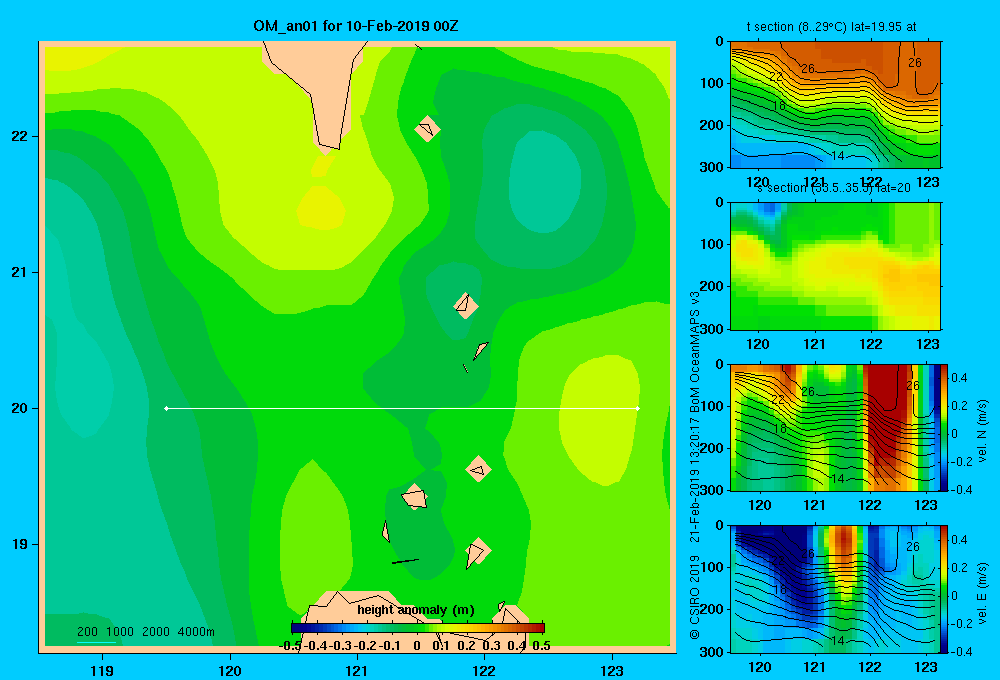Click the main map's longitude 121 axis label
This screenshot has height=680, width=1000.
pos(357,670)
